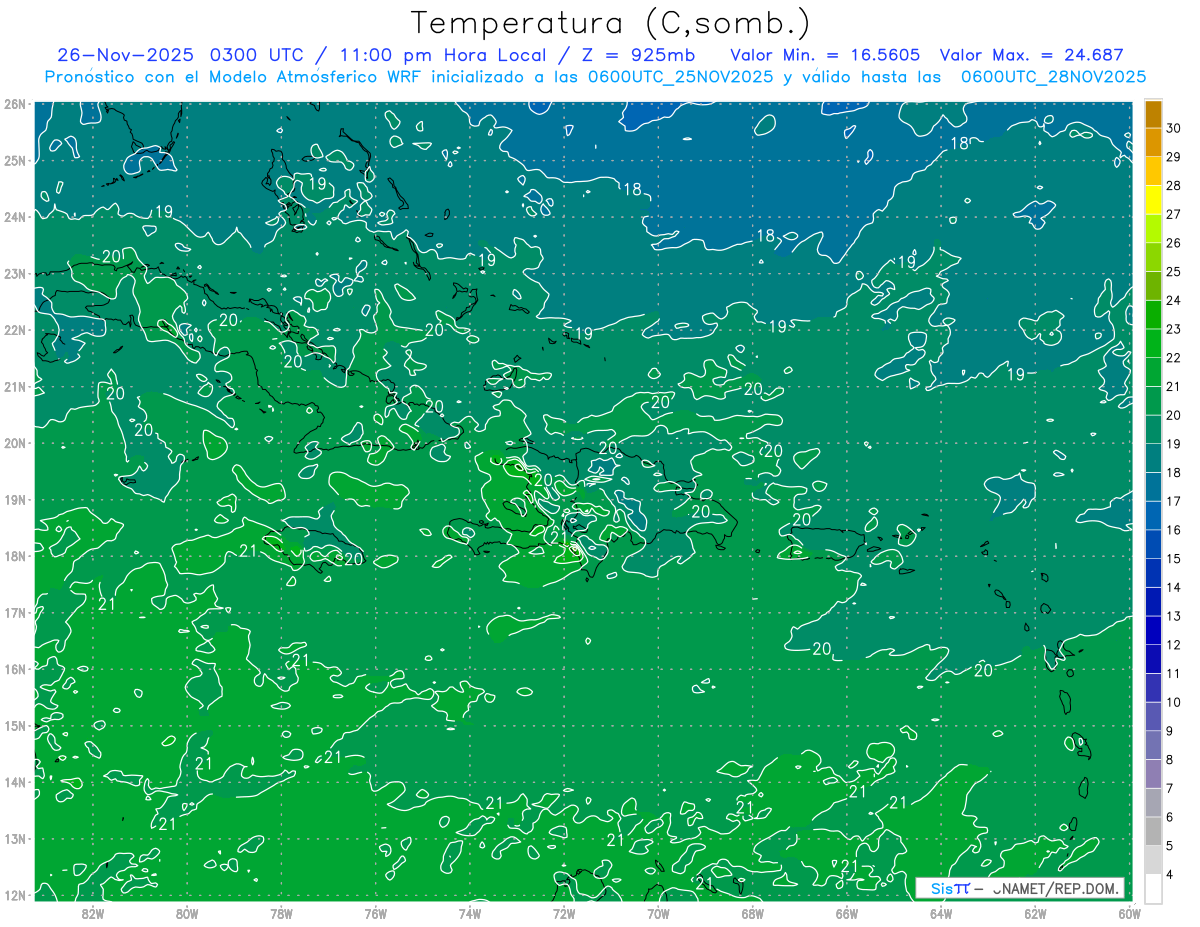The height and width of the screenshot is (927, 1200).
Task: Select the blue swatch between 16 and 17
Action: point(1153,516)
